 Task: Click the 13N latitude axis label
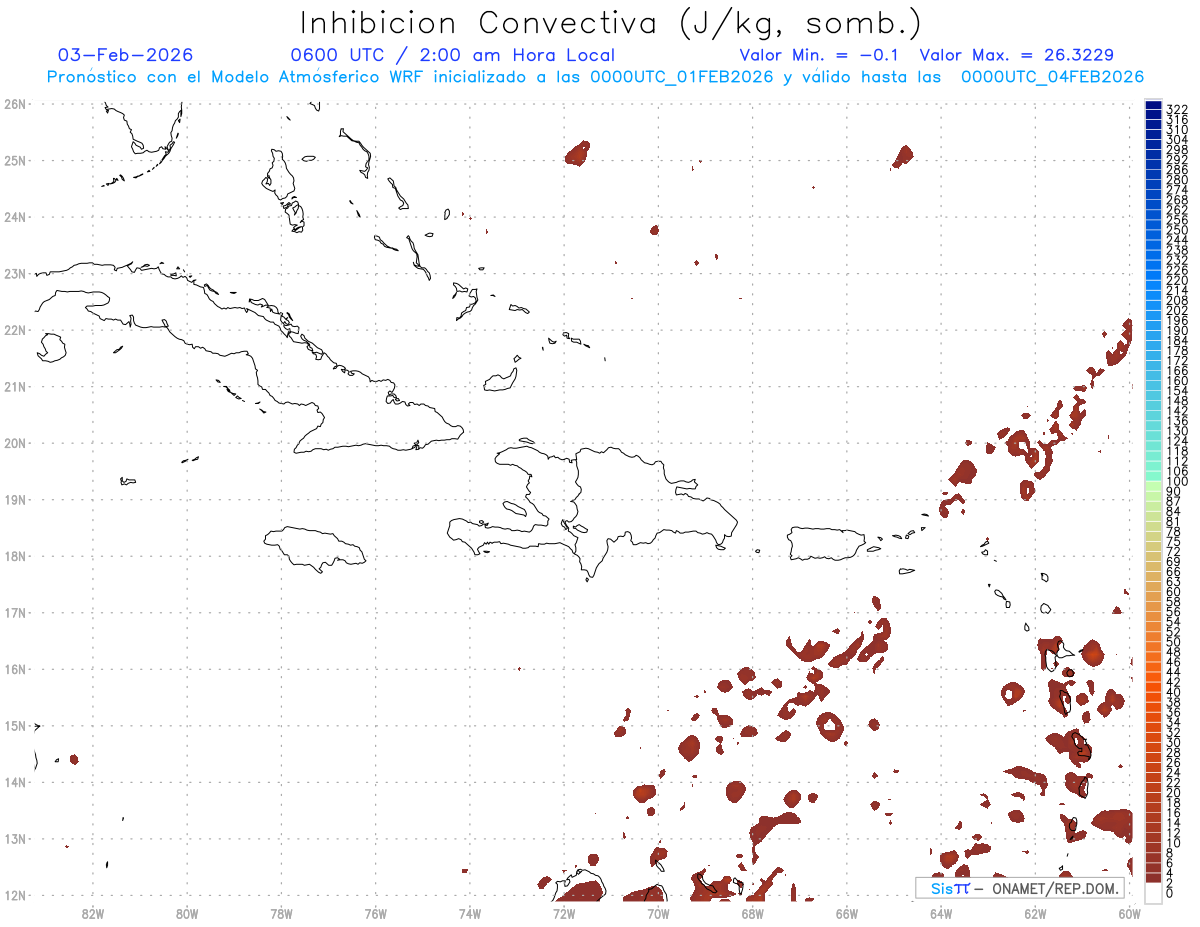tap(16, 838)
